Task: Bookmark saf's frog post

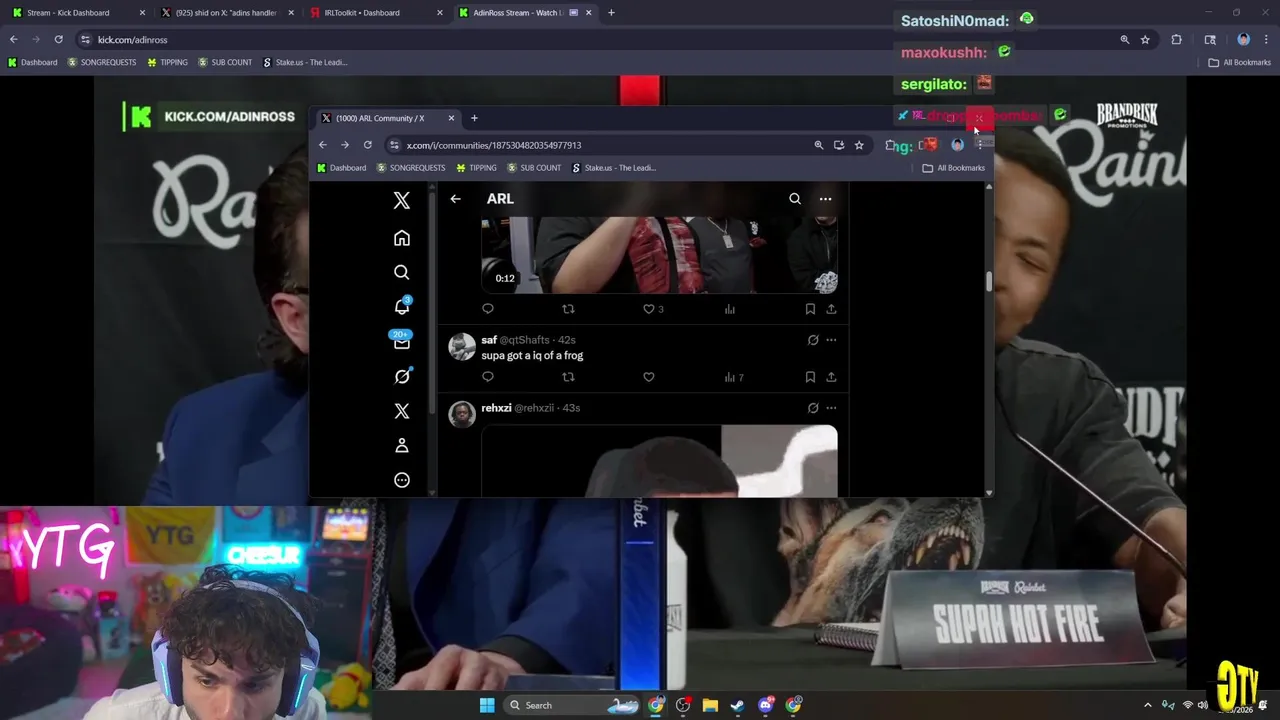Action: coord(810,377)
